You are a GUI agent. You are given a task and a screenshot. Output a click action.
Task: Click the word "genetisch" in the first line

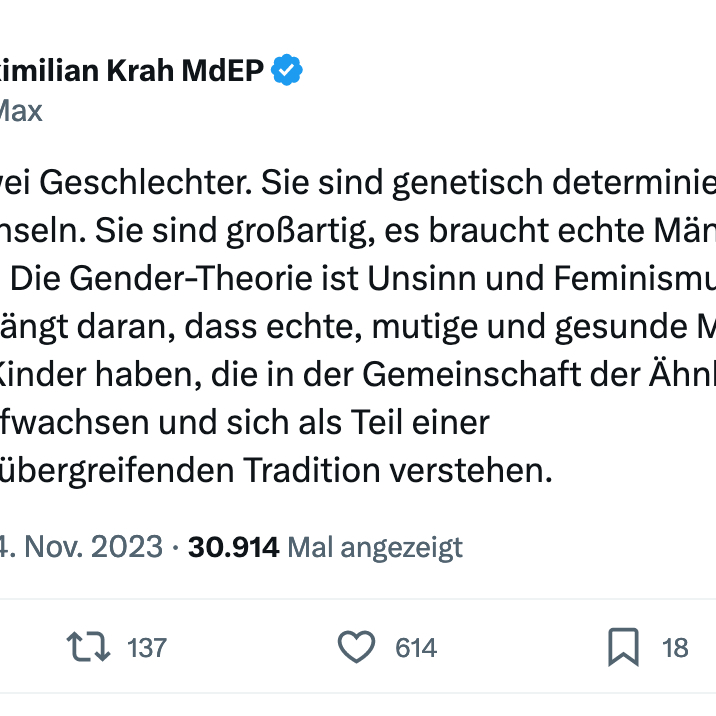coord(453,183)
